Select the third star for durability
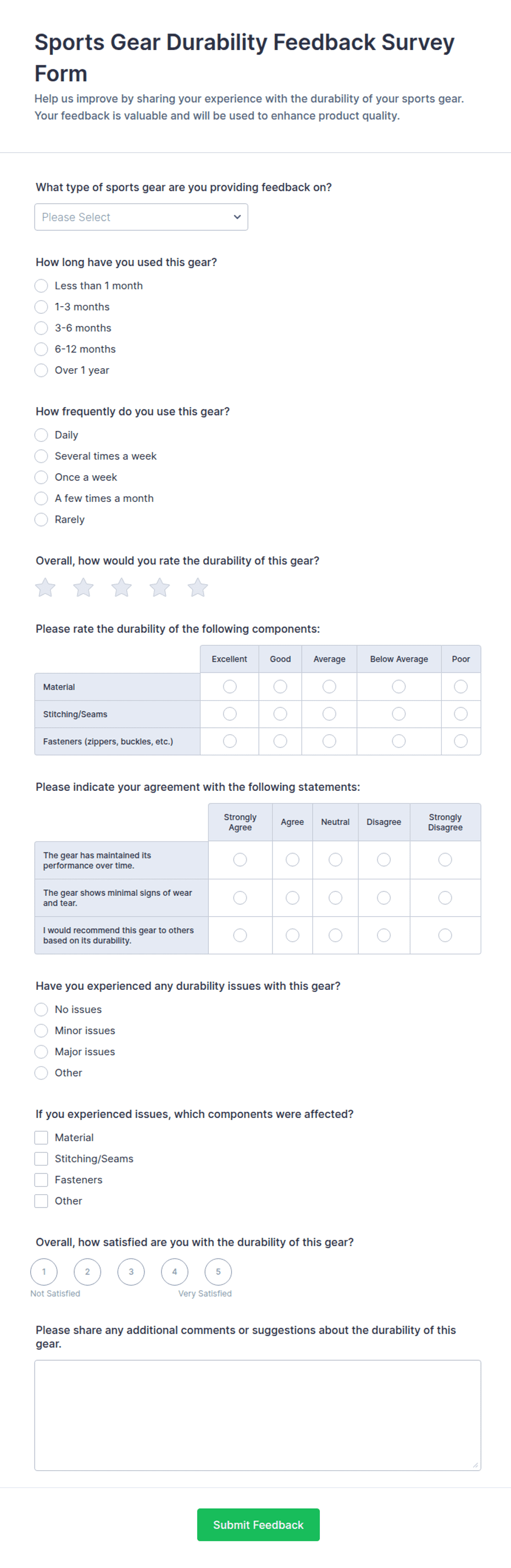 click(121, 588)
